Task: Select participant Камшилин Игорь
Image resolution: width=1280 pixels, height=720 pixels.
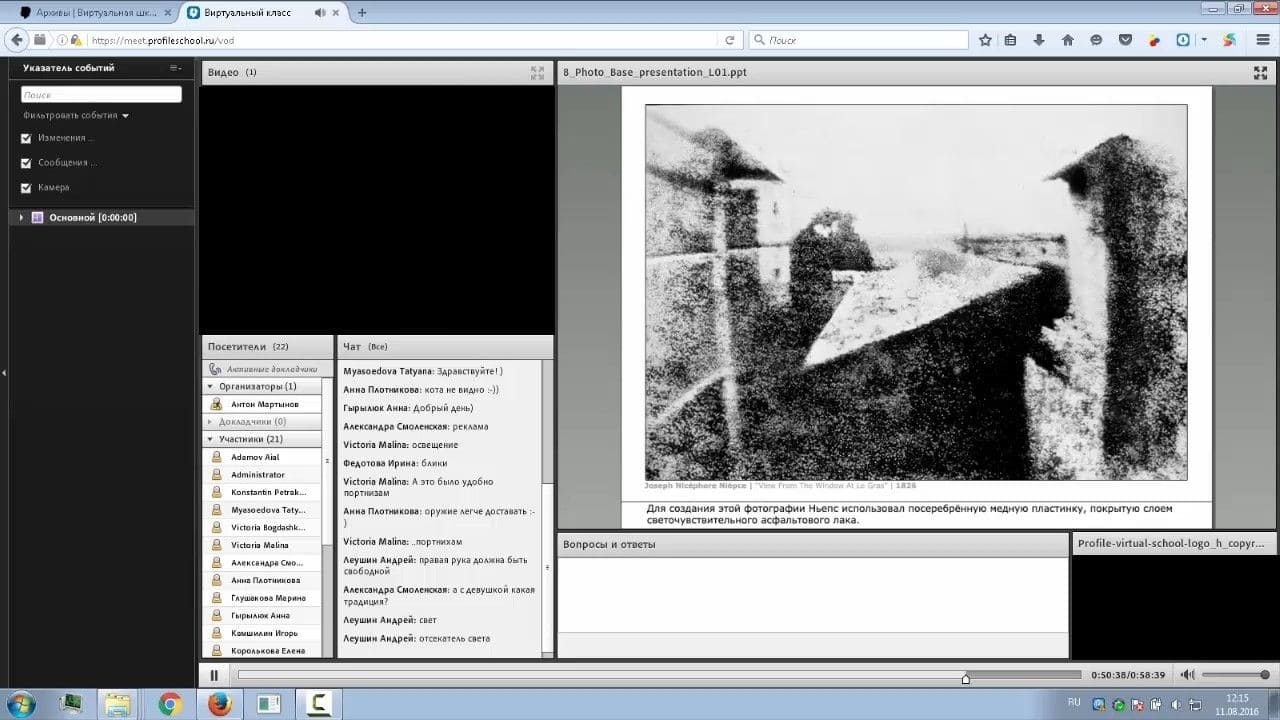Action: pos(262,633)
